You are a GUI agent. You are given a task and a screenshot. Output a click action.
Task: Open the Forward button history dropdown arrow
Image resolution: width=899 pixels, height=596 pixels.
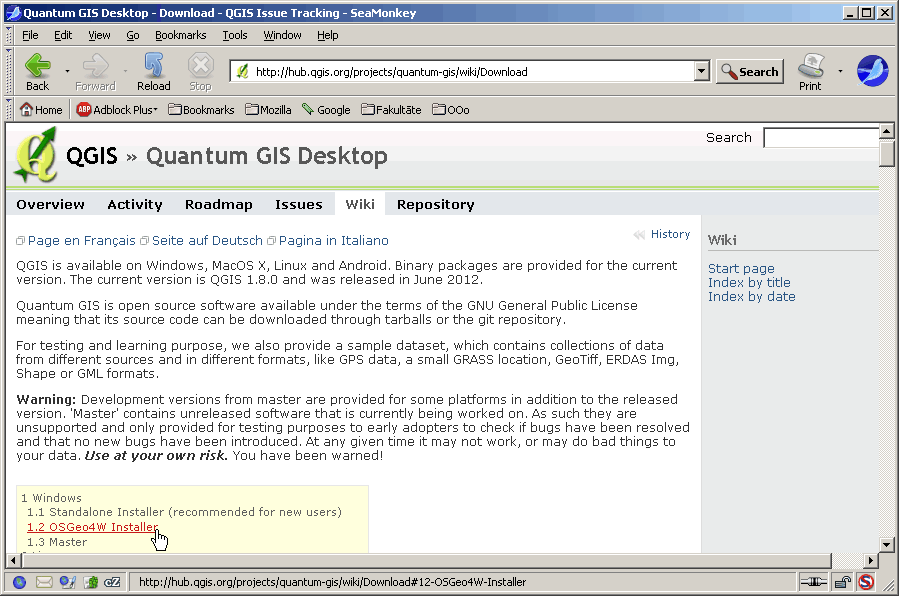pyautogui.click(x=125, y=71)
